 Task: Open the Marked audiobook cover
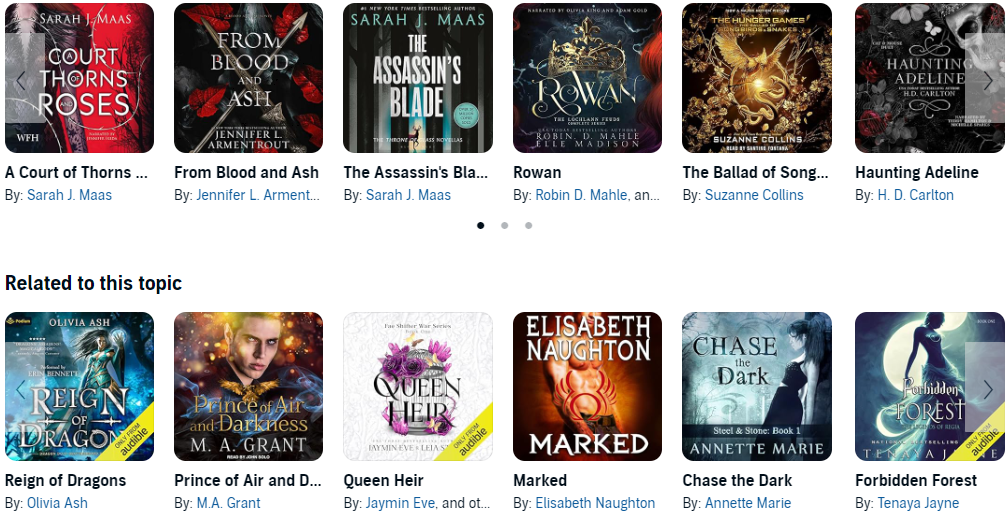(588, 387)
